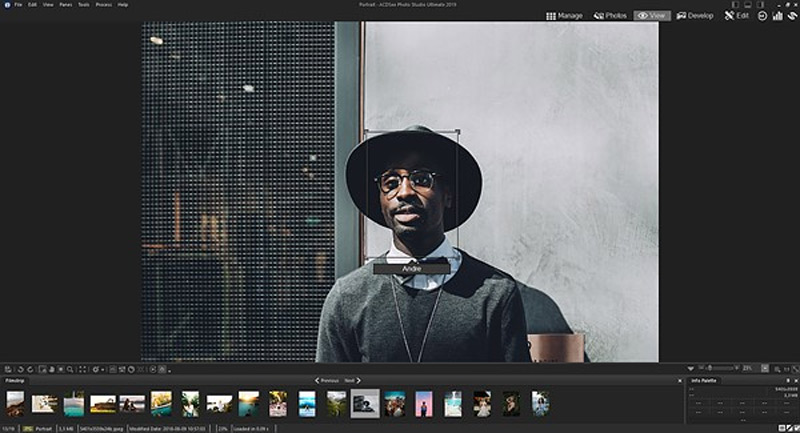This screenshot has height=433, width=800.
Task: Open Edit mode
Action: pyautogui.click(x=736, y=16)
